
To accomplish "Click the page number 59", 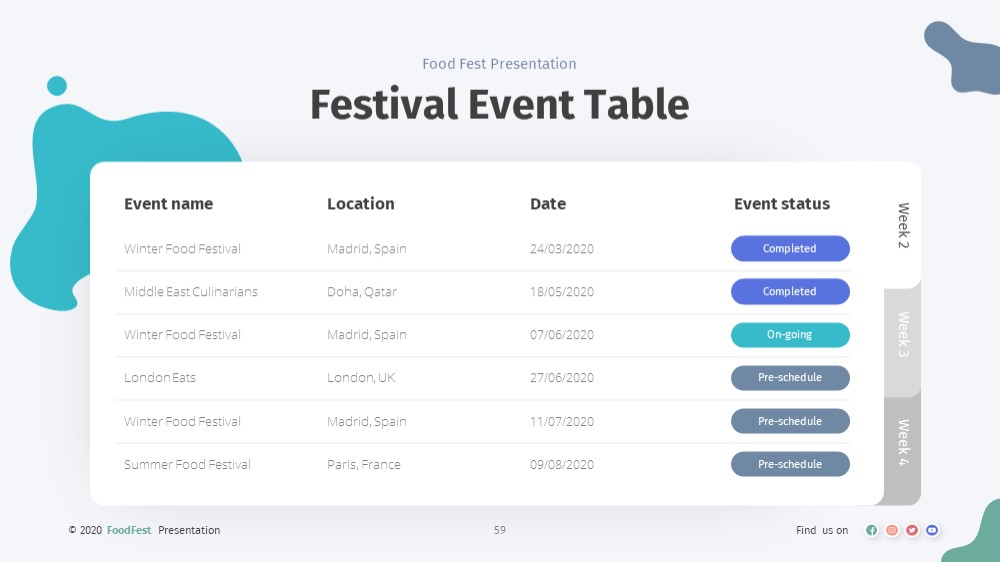I will (499, 530).
